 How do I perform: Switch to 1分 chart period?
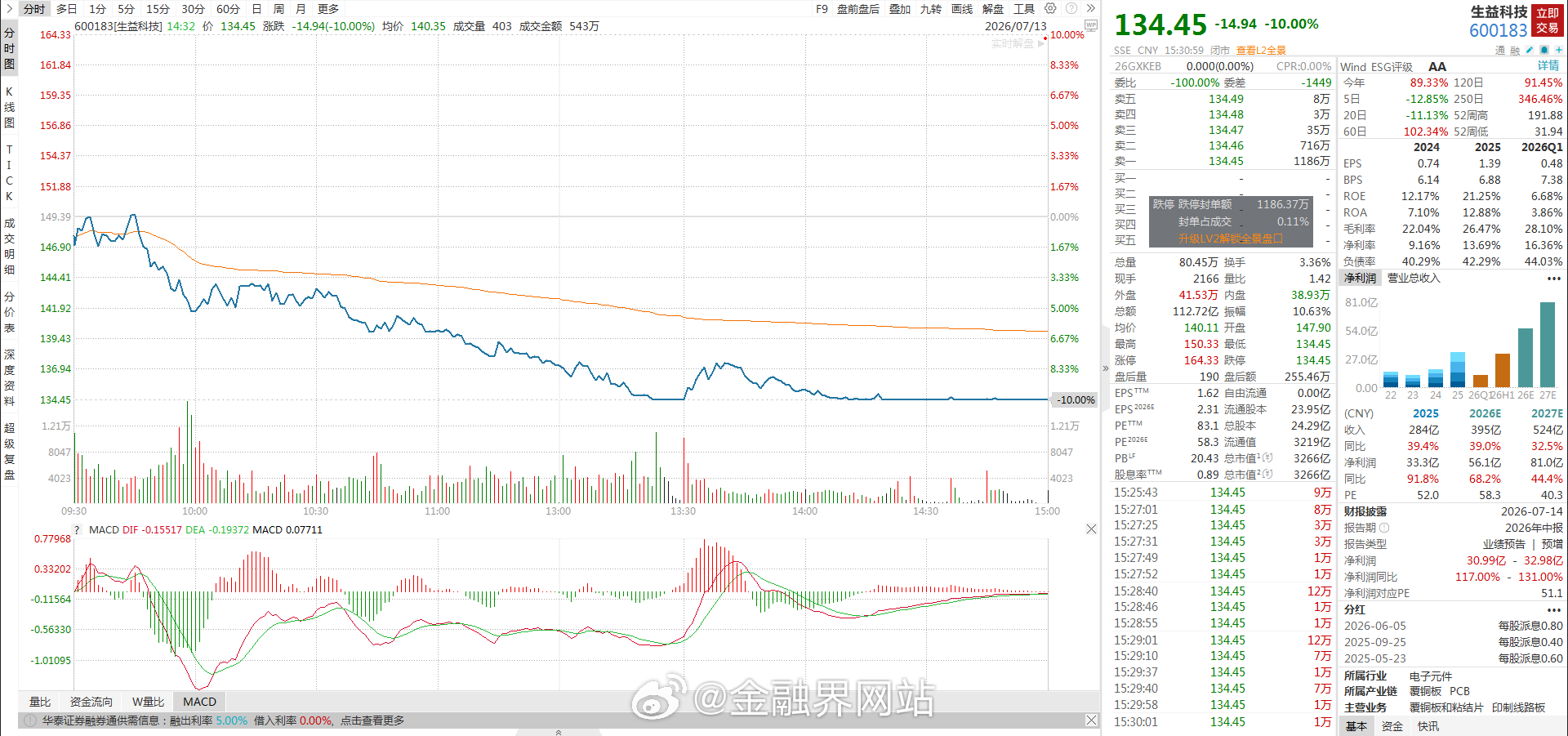click(97, 9)
